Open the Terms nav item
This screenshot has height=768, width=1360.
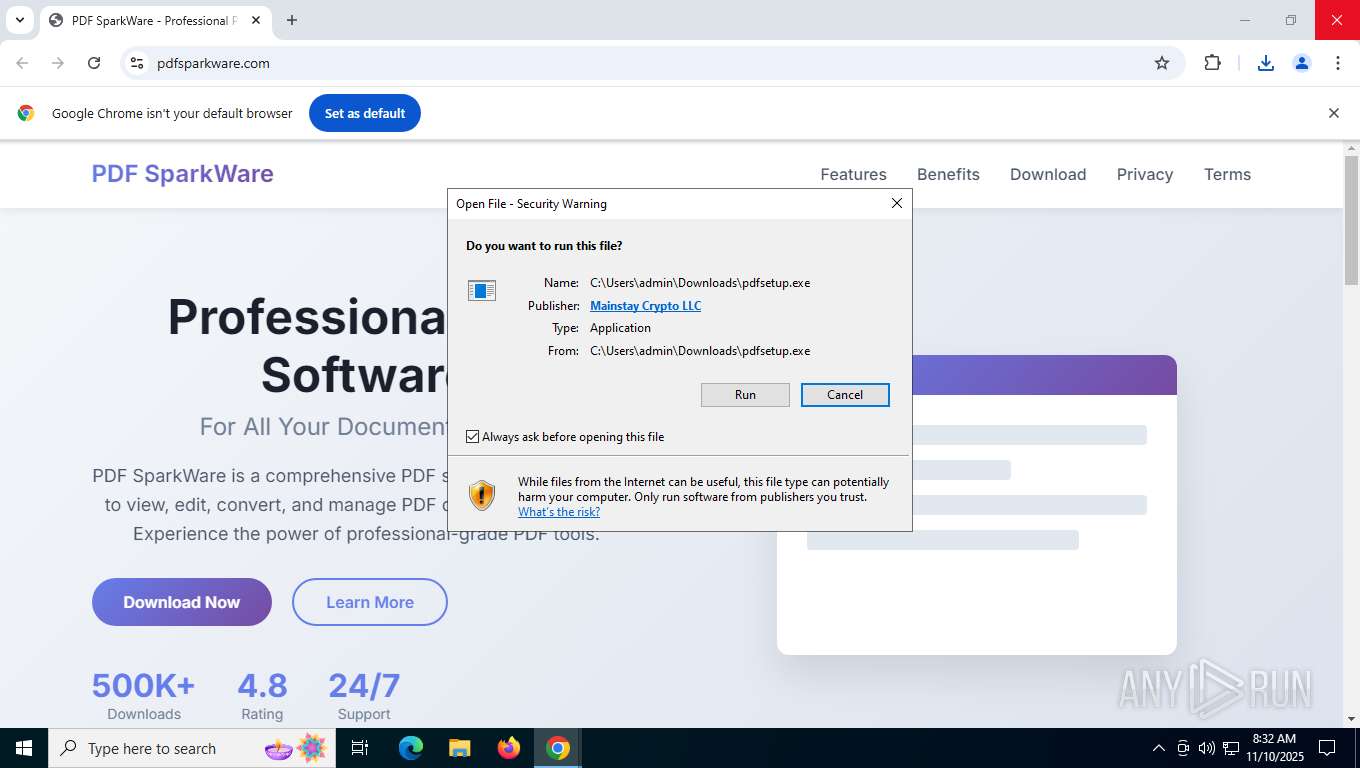pos(1227,174)
